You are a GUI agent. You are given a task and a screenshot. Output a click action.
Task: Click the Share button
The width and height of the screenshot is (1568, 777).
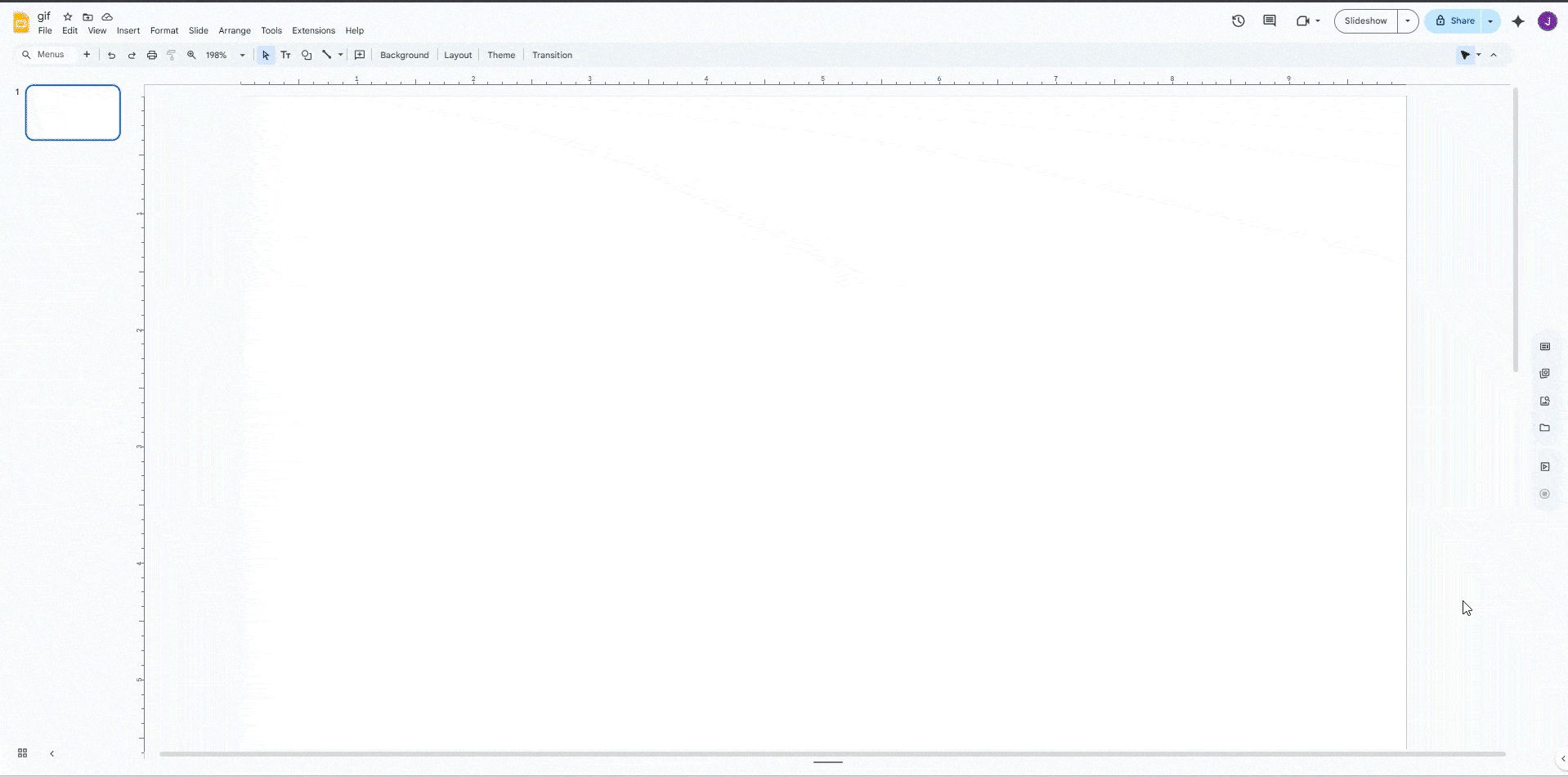tap(1460, 20)
